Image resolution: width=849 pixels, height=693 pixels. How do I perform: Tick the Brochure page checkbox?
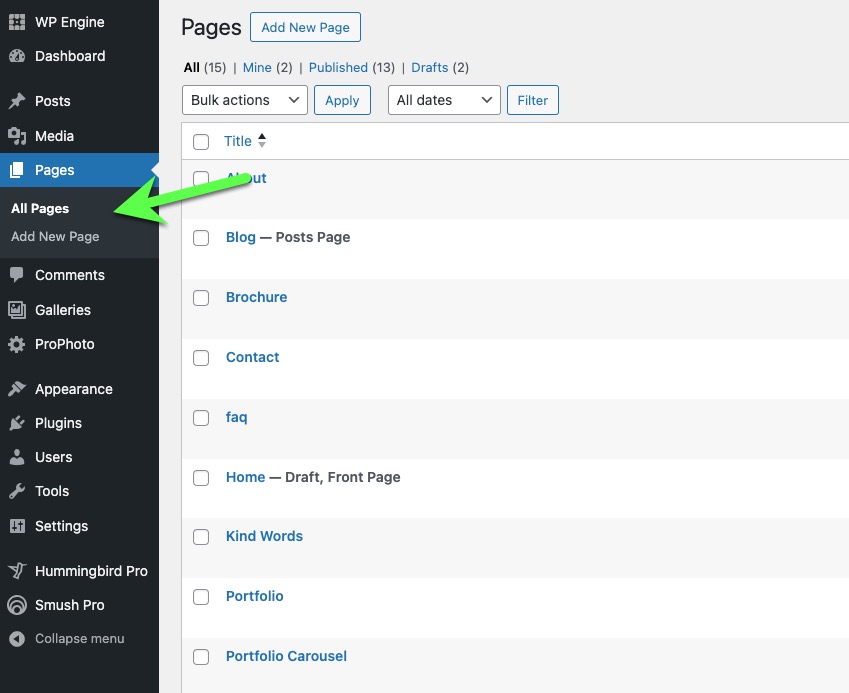pyautogui.click(x=201, y=298)
